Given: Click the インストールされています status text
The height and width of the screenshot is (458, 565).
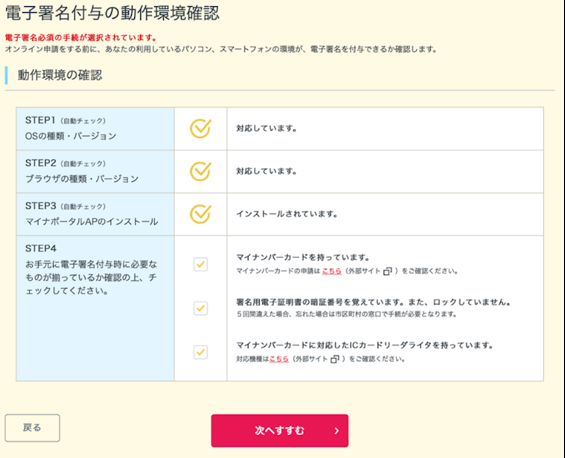Looking at the screenshot, I should click(x=287, y=214).
